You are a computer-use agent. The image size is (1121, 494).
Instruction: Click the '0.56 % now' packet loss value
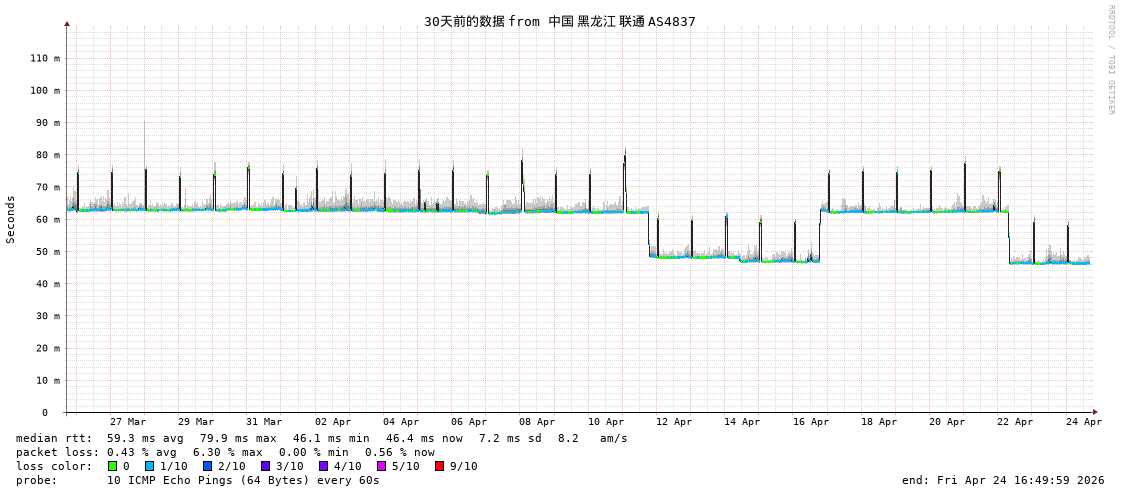click(x=400, y=452)
